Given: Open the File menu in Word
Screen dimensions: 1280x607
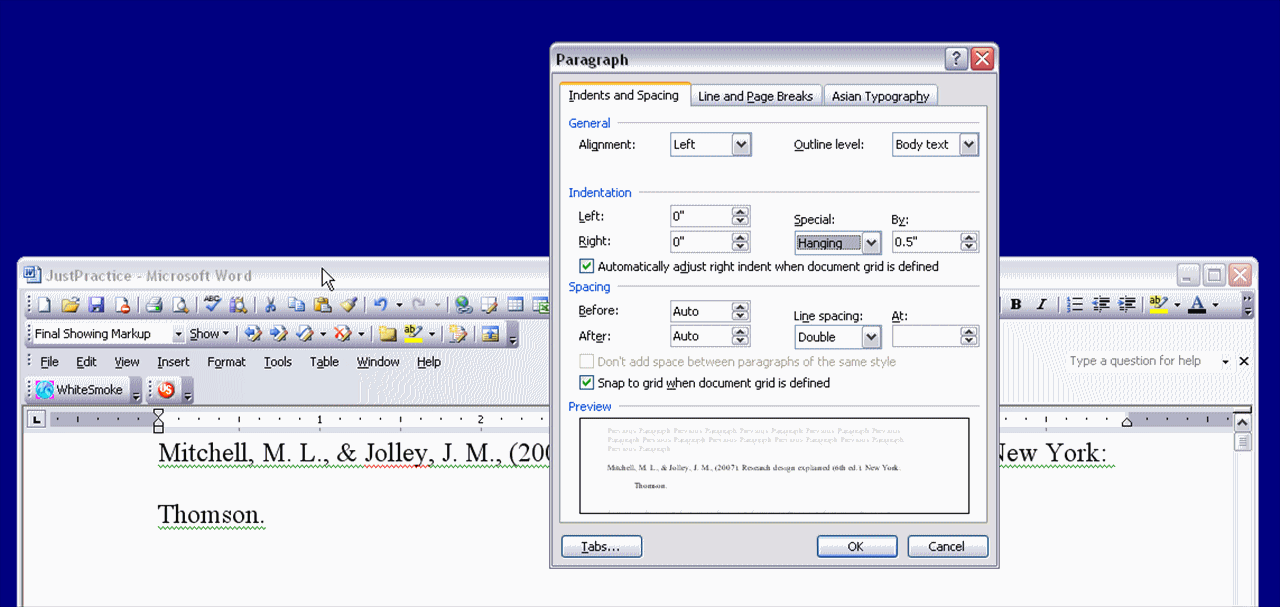Looking at the screenshot, I should pos(49,362).
